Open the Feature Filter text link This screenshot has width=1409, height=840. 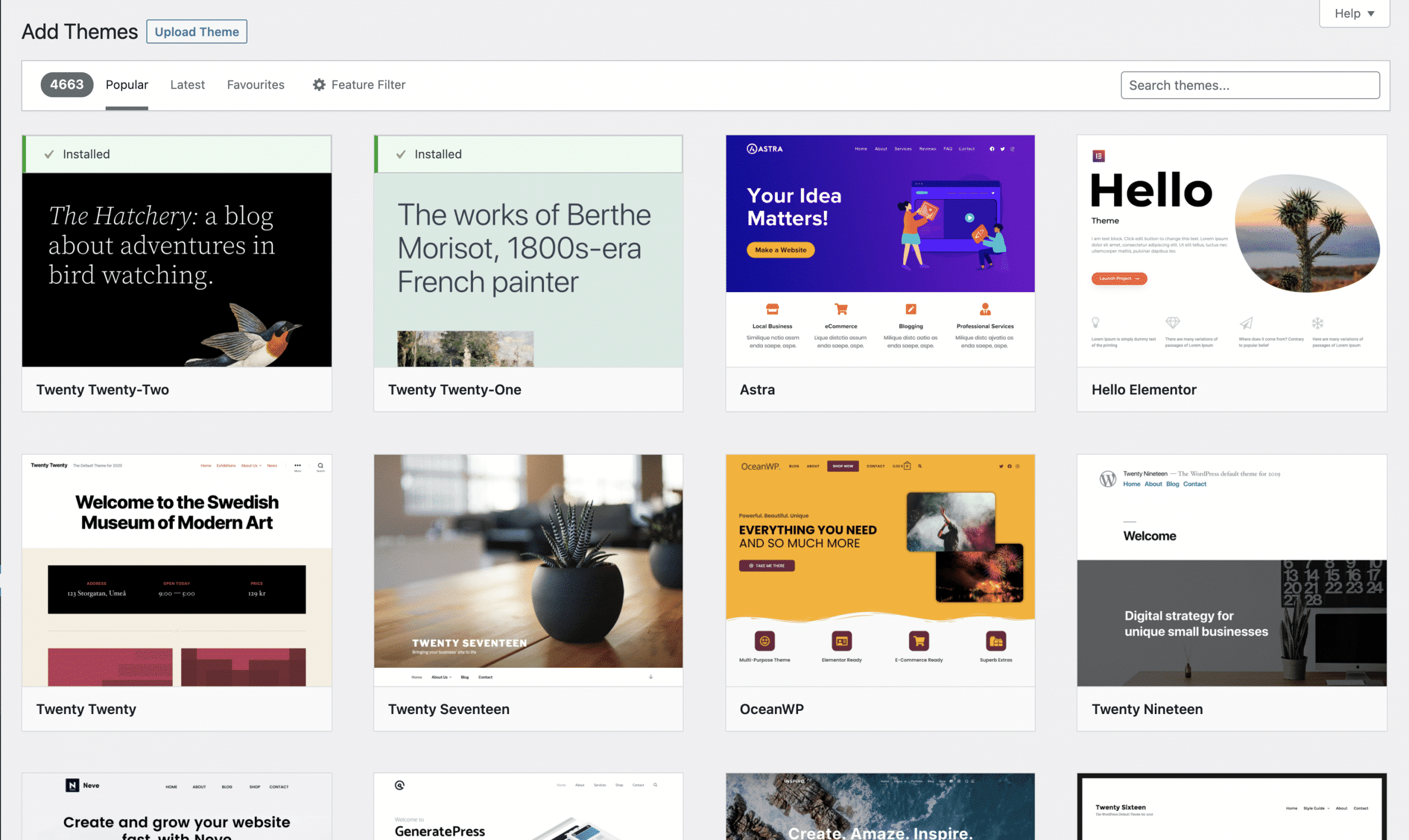pyautogui.click(x=368, y=85)
